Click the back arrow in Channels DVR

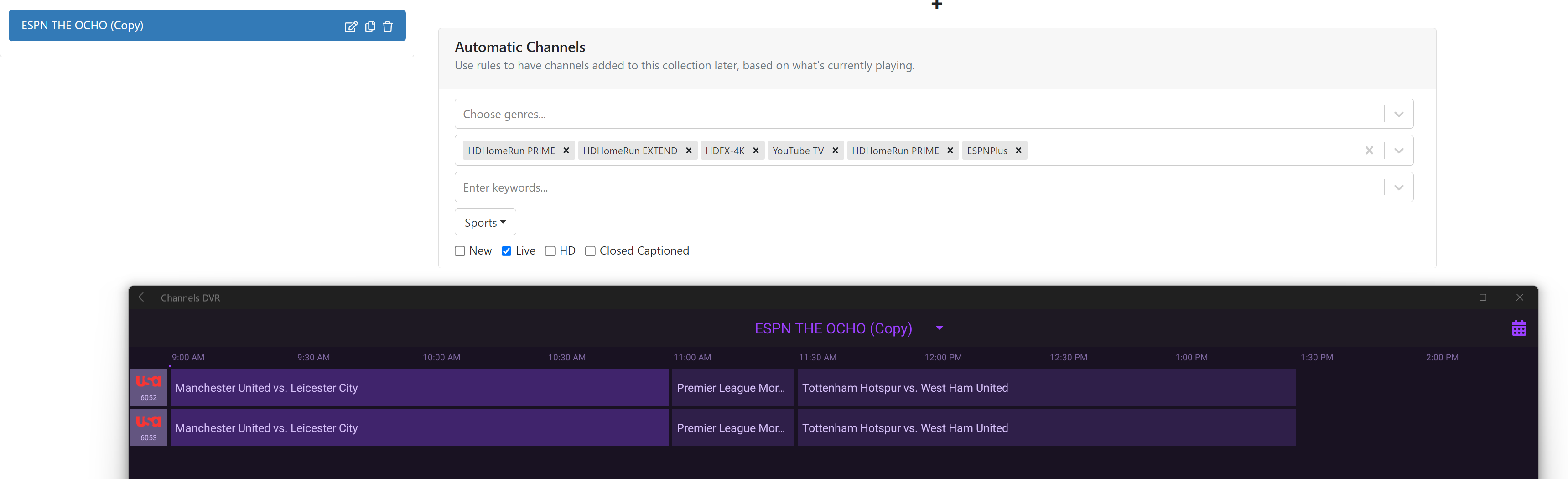click(143, 297)
